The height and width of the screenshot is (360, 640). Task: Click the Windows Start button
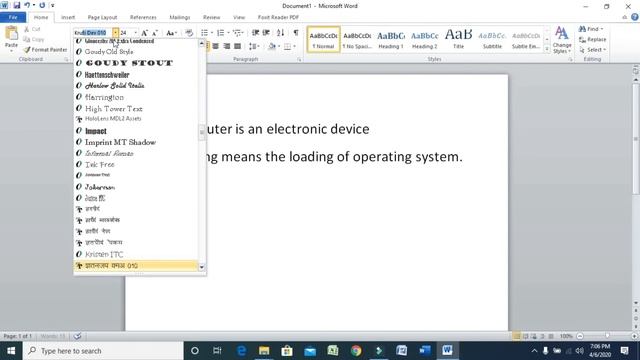(x=11, y=351)
